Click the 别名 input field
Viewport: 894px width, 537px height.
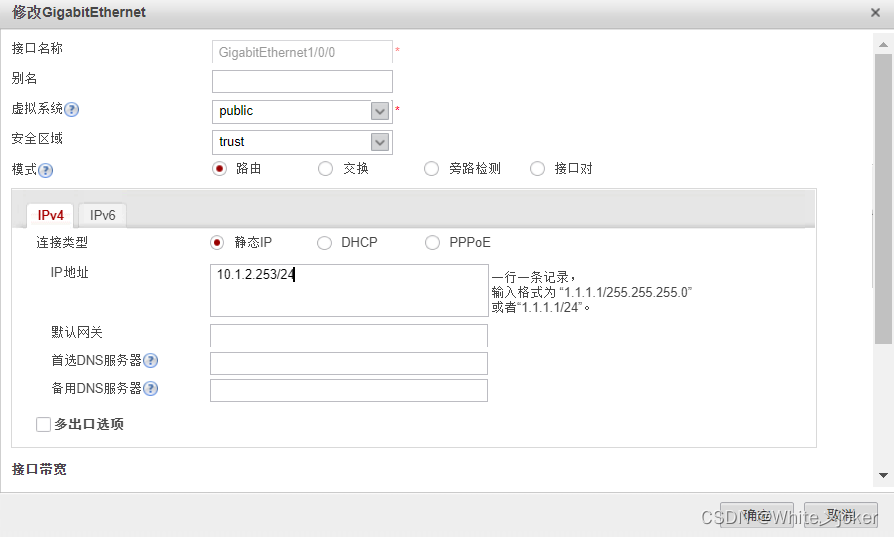pyautogui.click(x=302, y=82)
